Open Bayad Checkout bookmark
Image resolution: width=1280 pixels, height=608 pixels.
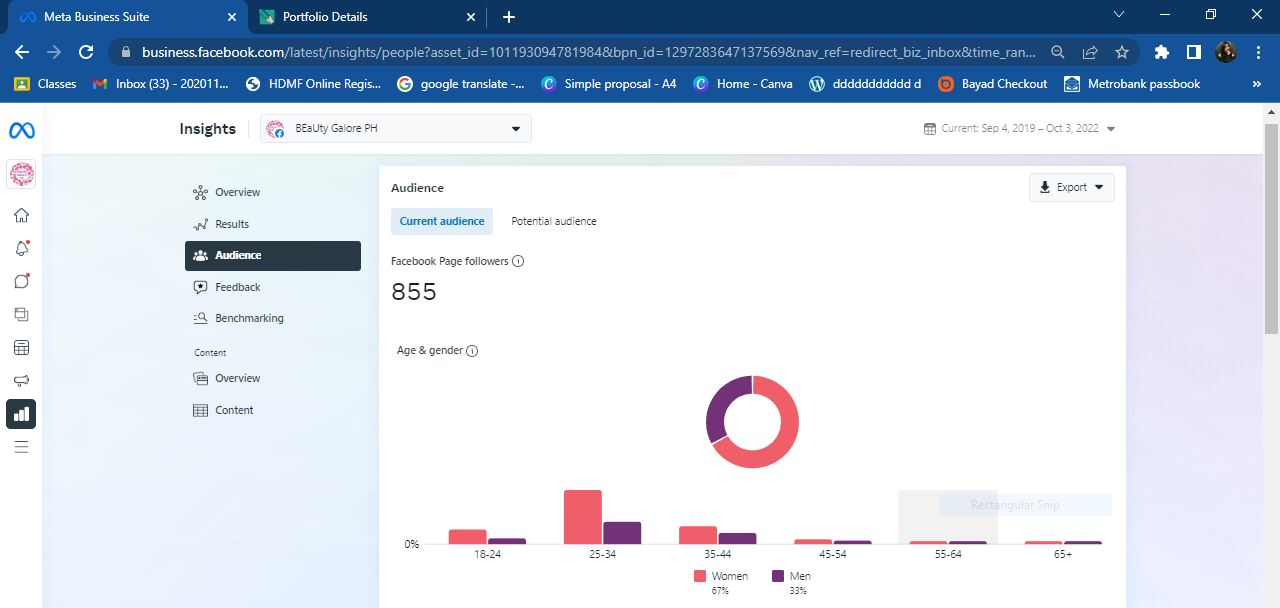pyautogui.click(x=993, y=84)
